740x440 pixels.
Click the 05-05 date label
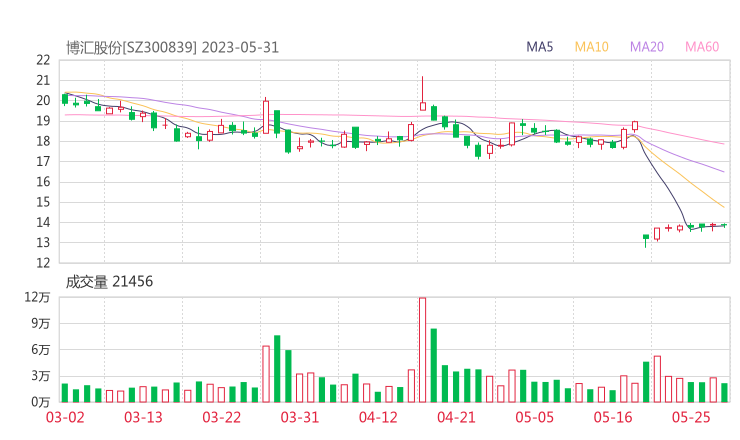click(x=535, y=417)
